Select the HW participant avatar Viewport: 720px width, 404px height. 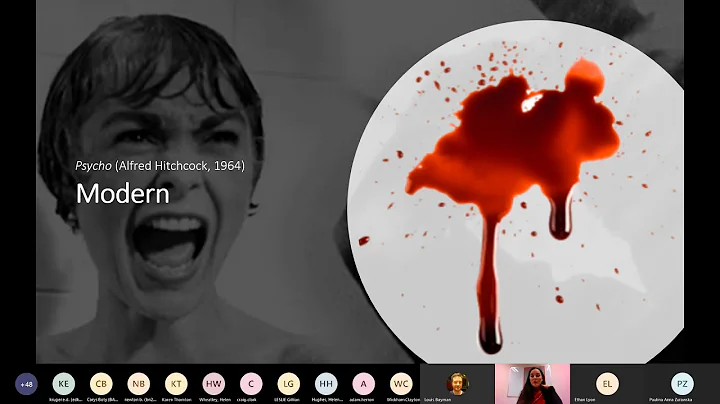[x=214, y=384]
